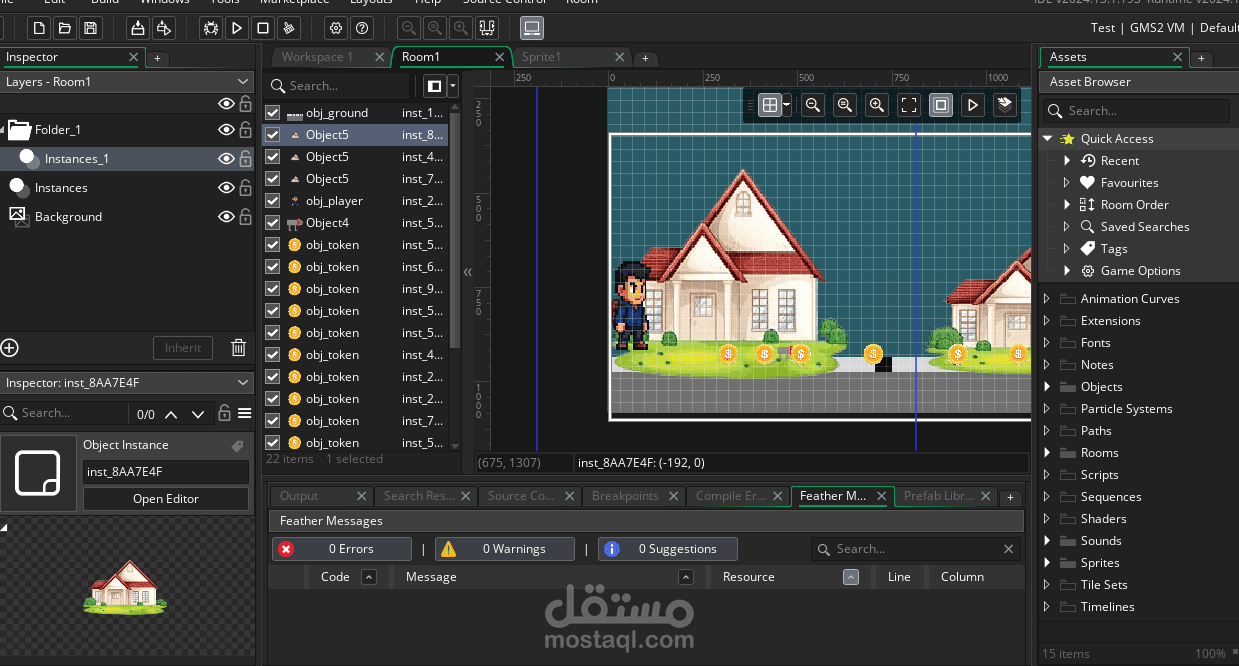Fit the room to window icon
Screen dimensions: 1239x666
coord(909,104)
